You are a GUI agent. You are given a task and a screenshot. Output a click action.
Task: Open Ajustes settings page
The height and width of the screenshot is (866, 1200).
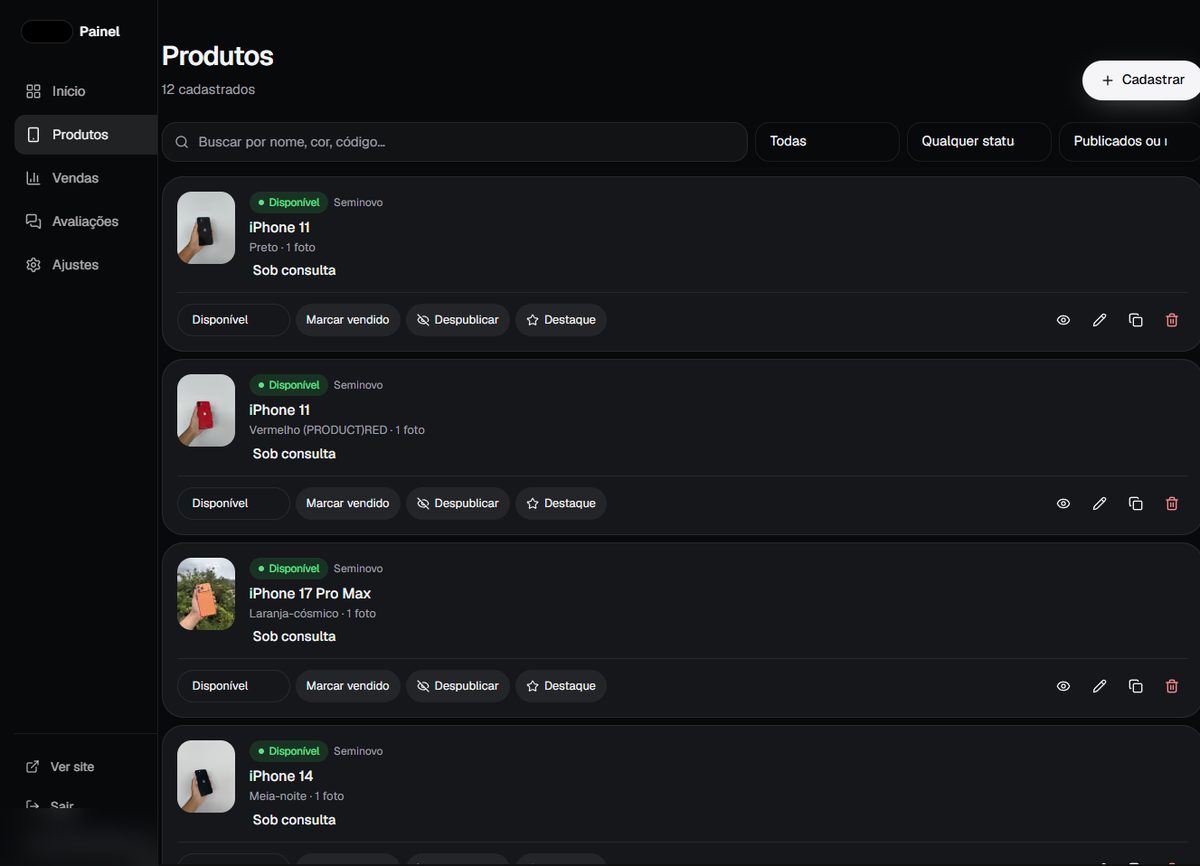(85, 265)
